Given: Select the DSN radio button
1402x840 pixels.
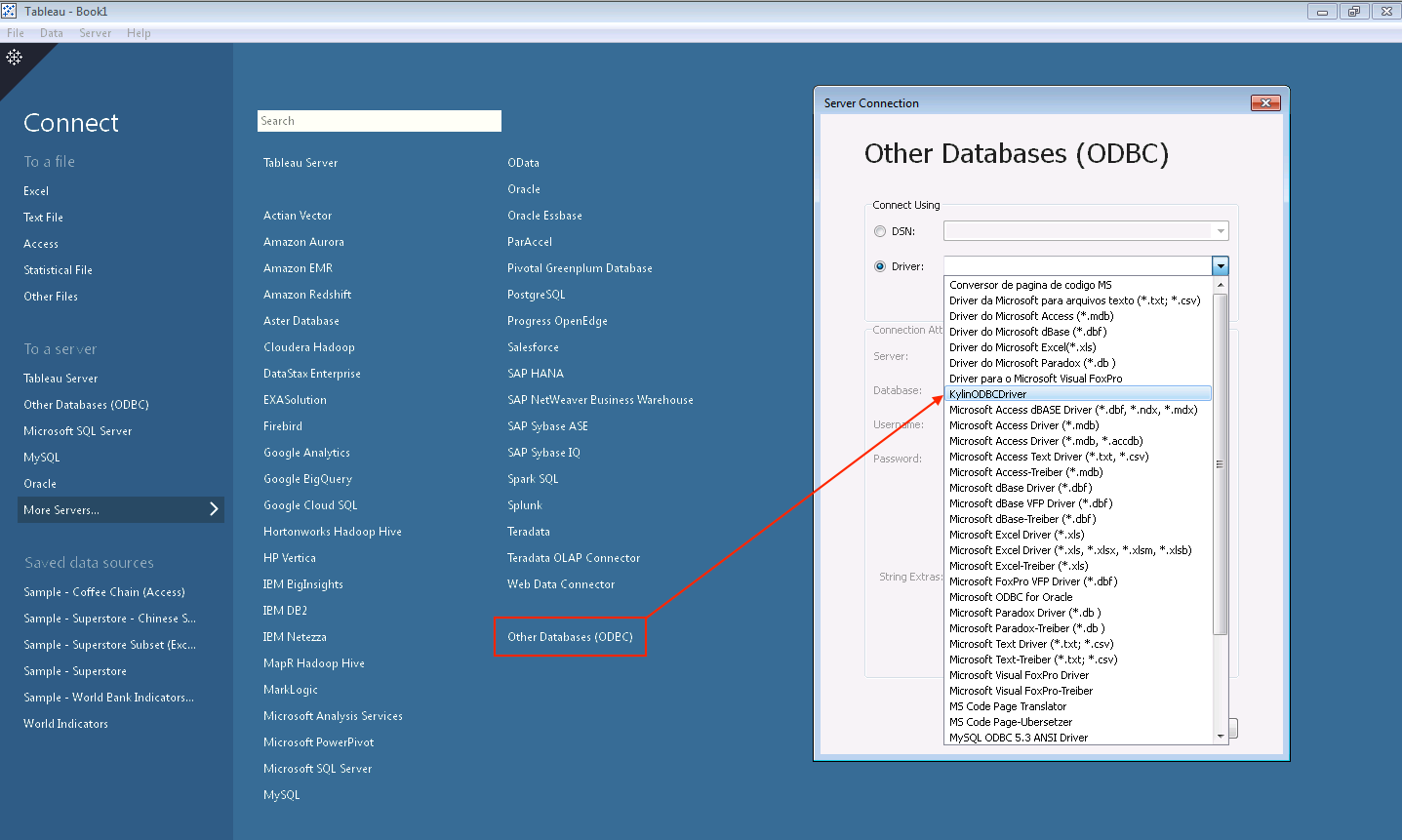Looking at the screenshot, I should pos(880,231).
